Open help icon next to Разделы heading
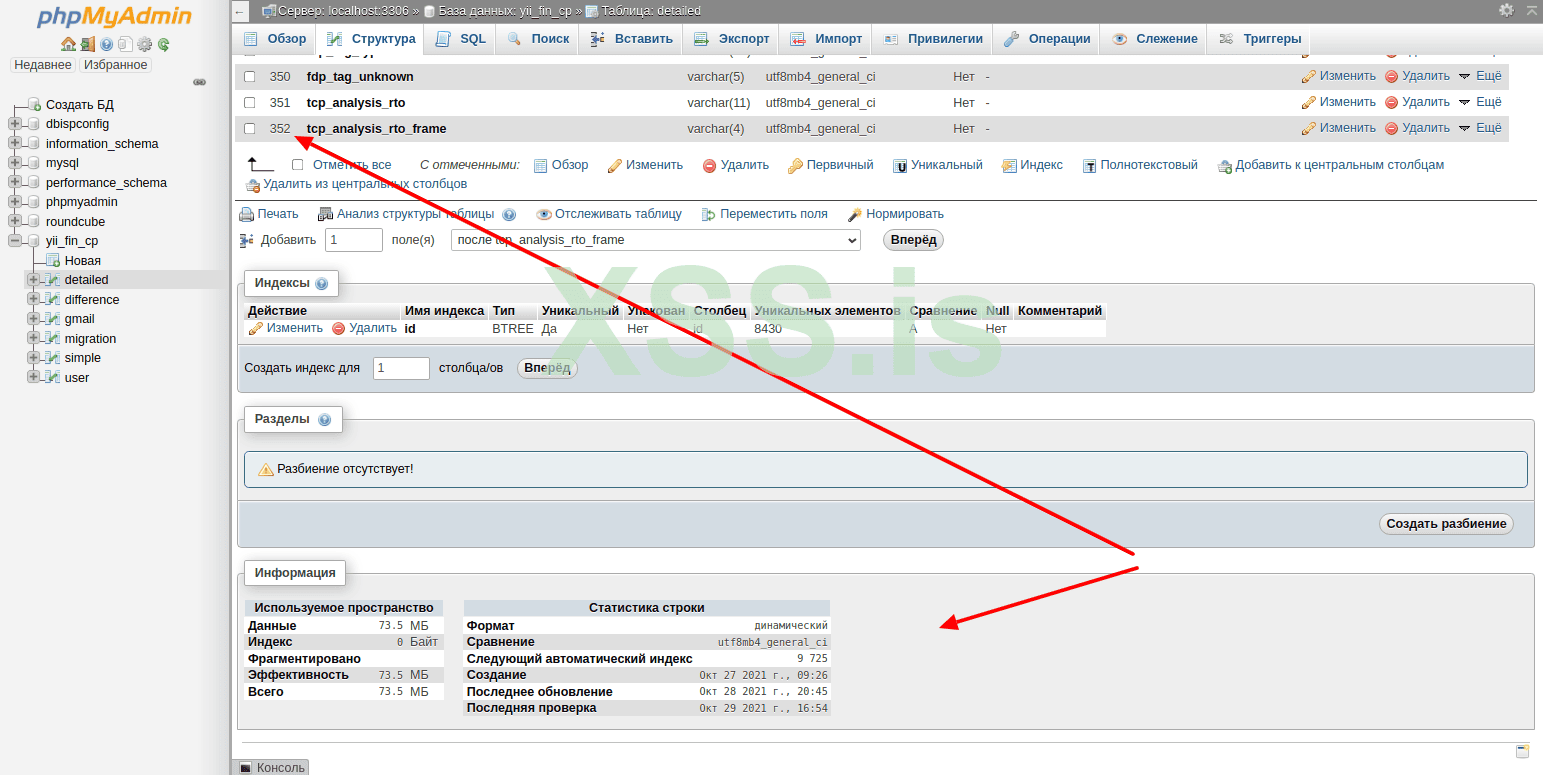Image resolution: width=1543 pixels, height=775 pixels. coord(324,420)
